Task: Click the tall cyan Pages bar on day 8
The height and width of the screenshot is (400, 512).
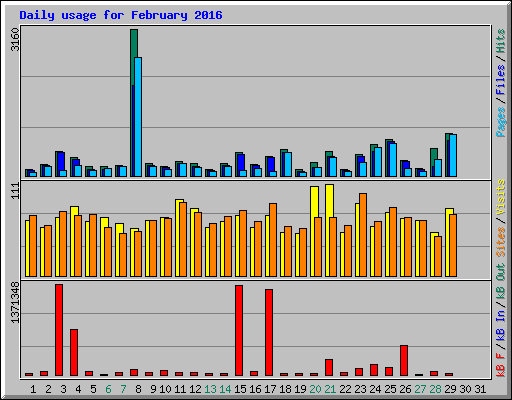Action: (138, 117)
